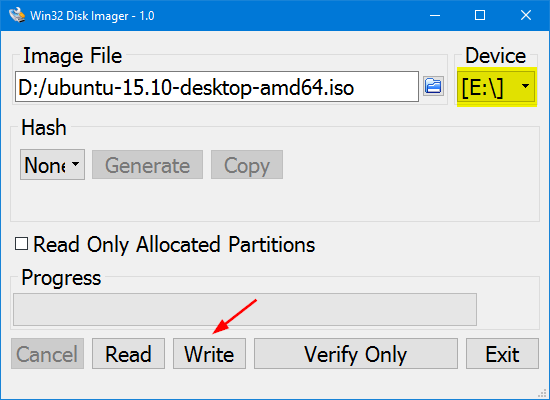Image resolution: width=550 pixels, height=400 pixels.
Task: Close the Win32 Disk Imager window
Action: click(x=525, y=15)
